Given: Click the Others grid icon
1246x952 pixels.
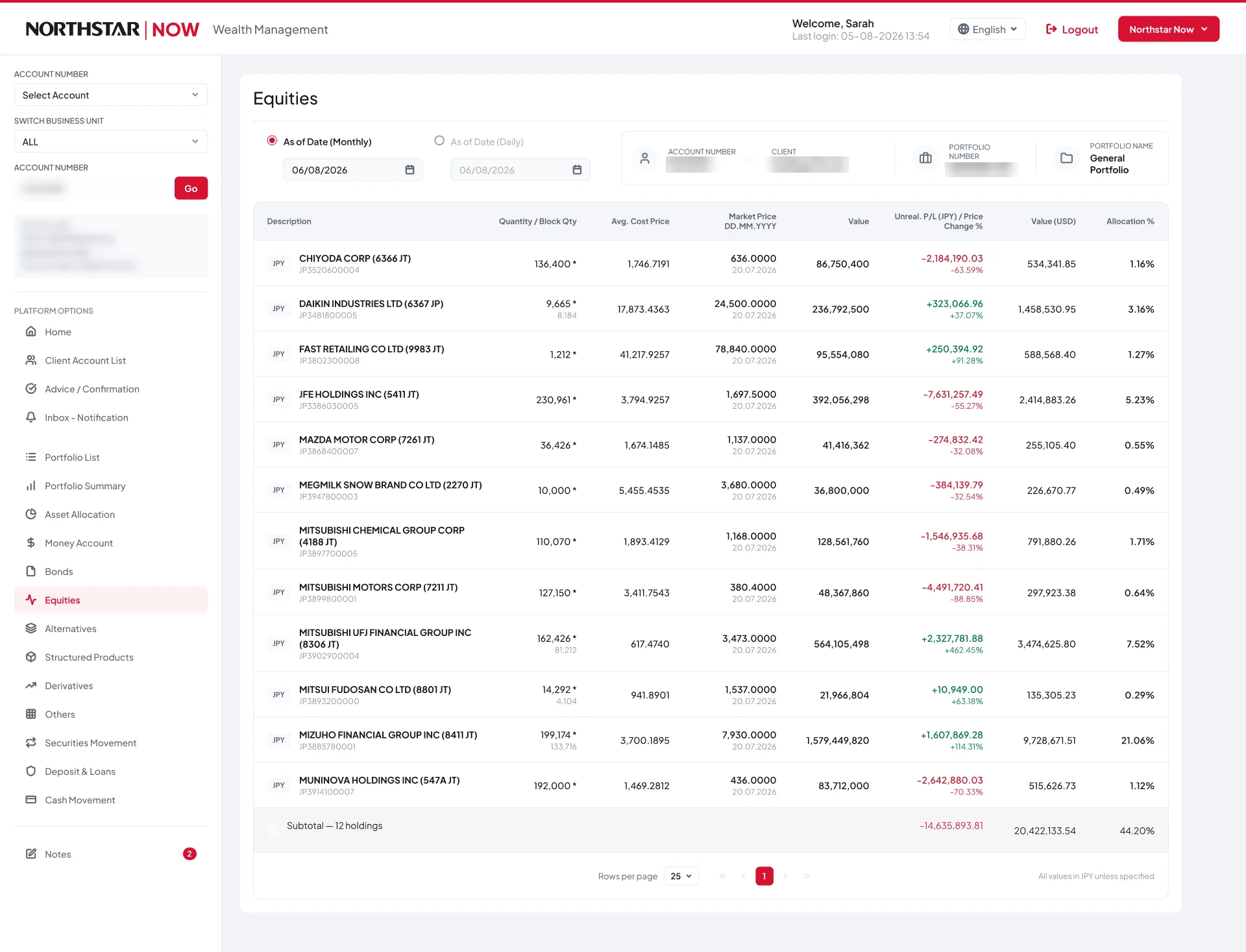Looking at the screenshot, I should pos(31,714).
